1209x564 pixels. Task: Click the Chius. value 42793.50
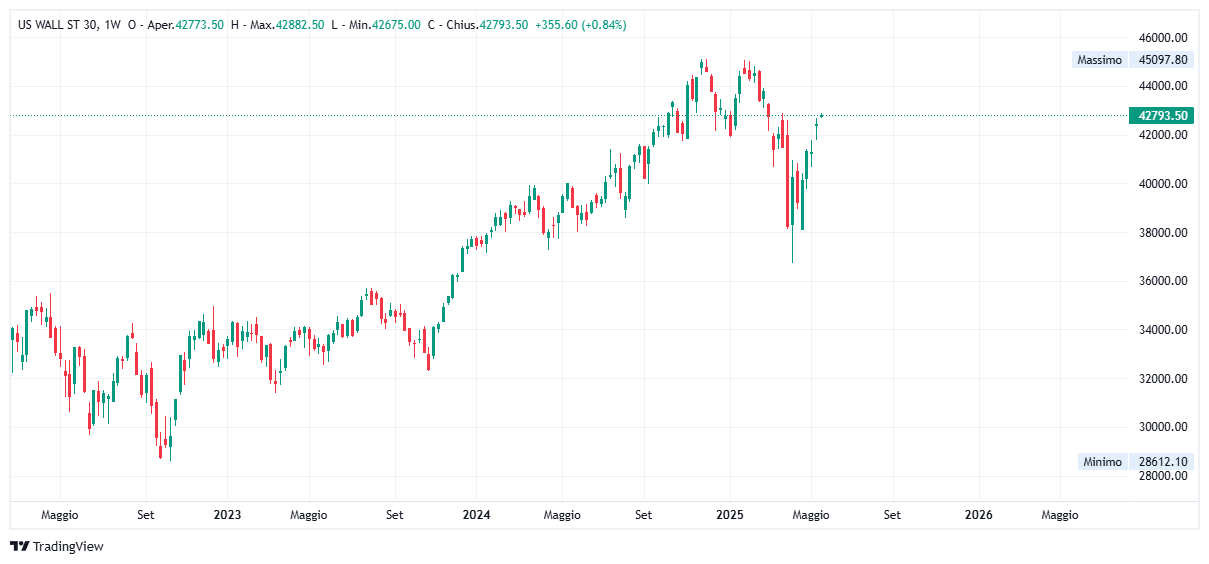(x=504, y=25)
